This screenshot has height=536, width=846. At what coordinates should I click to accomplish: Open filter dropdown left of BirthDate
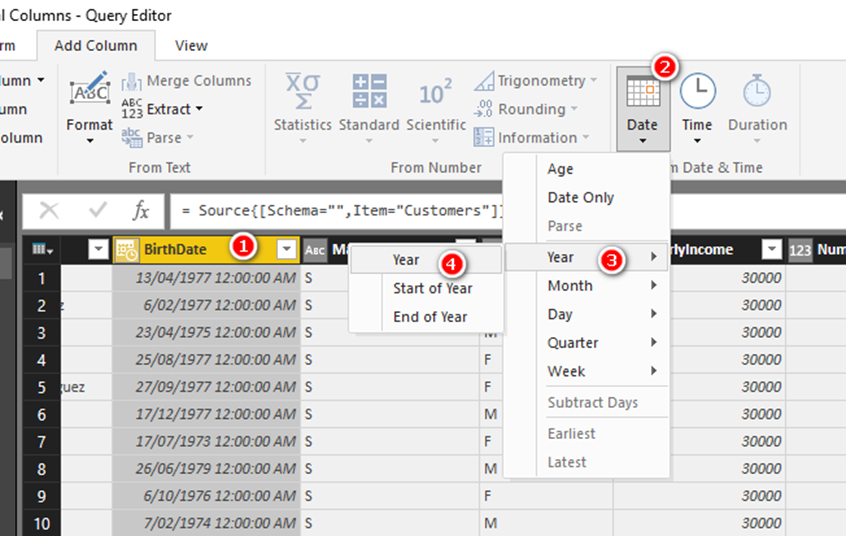(x=99, y=249)
